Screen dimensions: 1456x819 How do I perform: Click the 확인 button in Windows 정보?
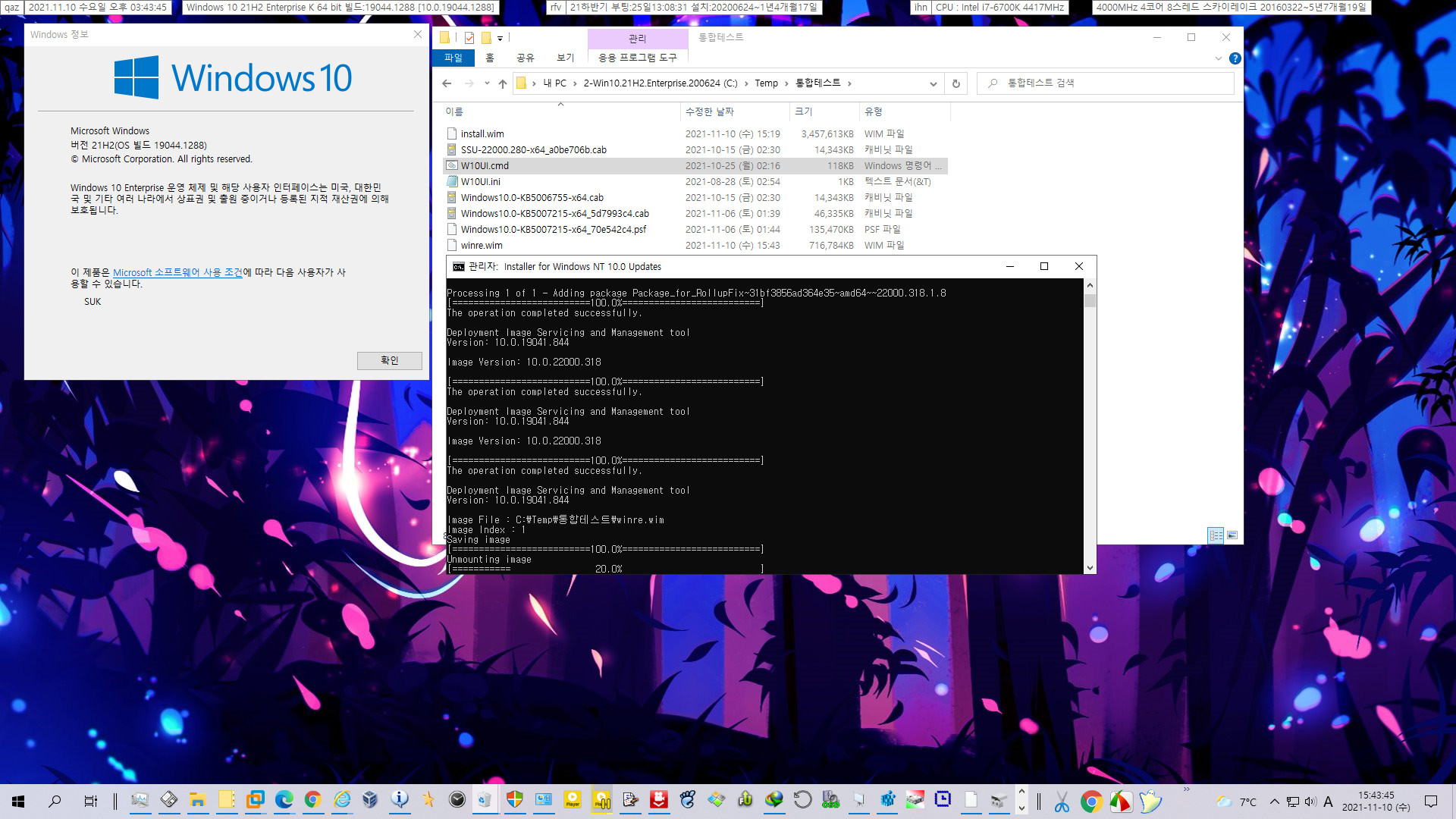(x=390, y=360)
